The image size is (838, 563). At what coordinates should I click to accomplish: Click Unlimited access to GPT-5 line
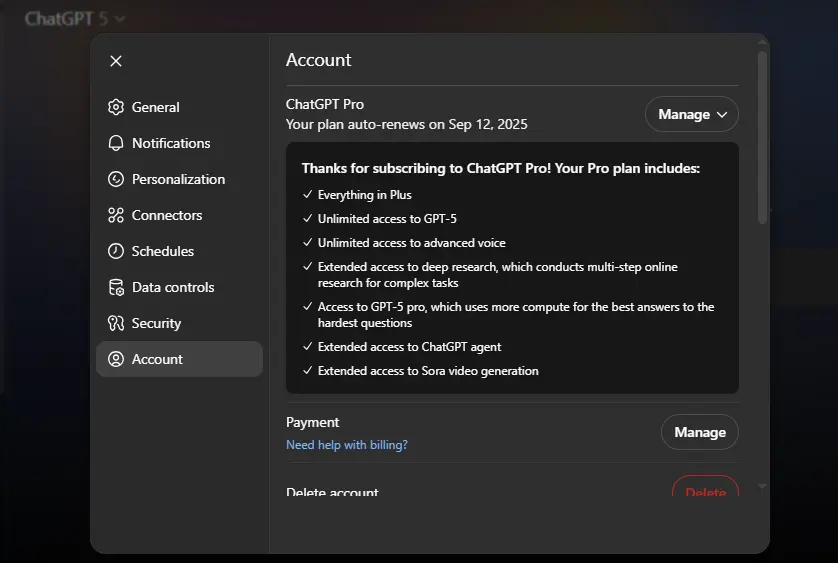pyautogui.click(x=387, y=219)
